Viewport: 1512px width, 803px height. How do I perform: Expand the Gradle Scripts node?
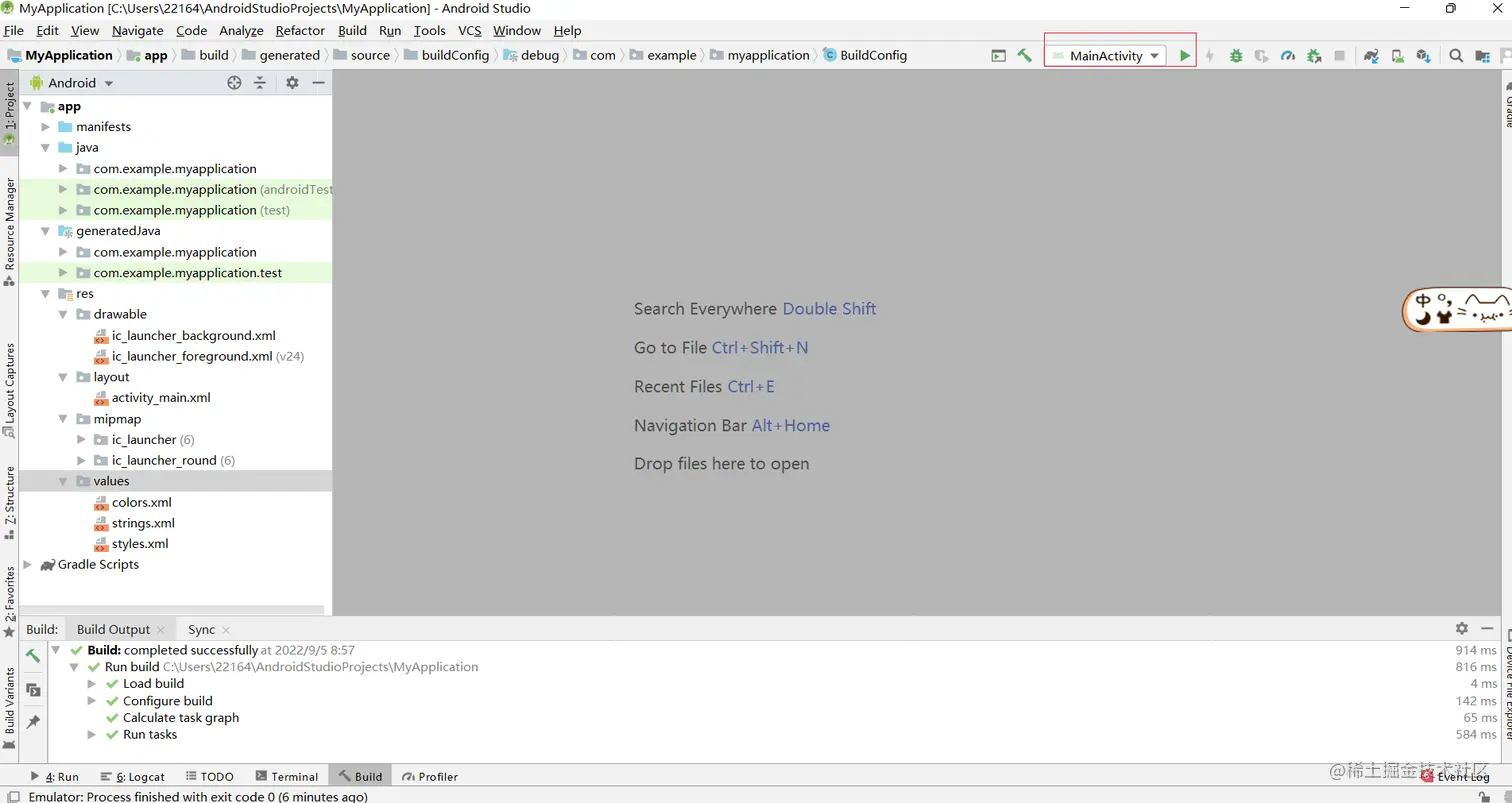point(27,565)
